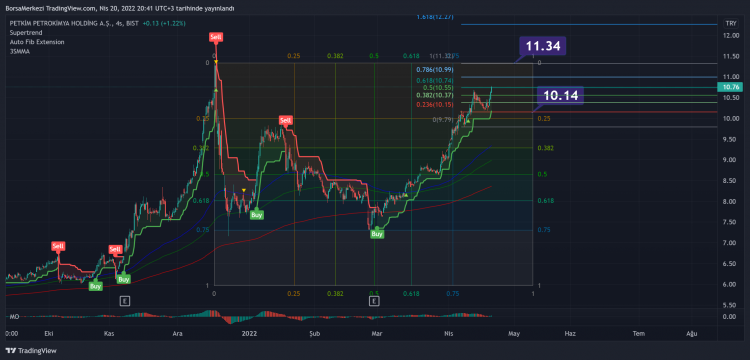
Task: Click the Sell marker at the chart's highest peak
Action: 216,37
